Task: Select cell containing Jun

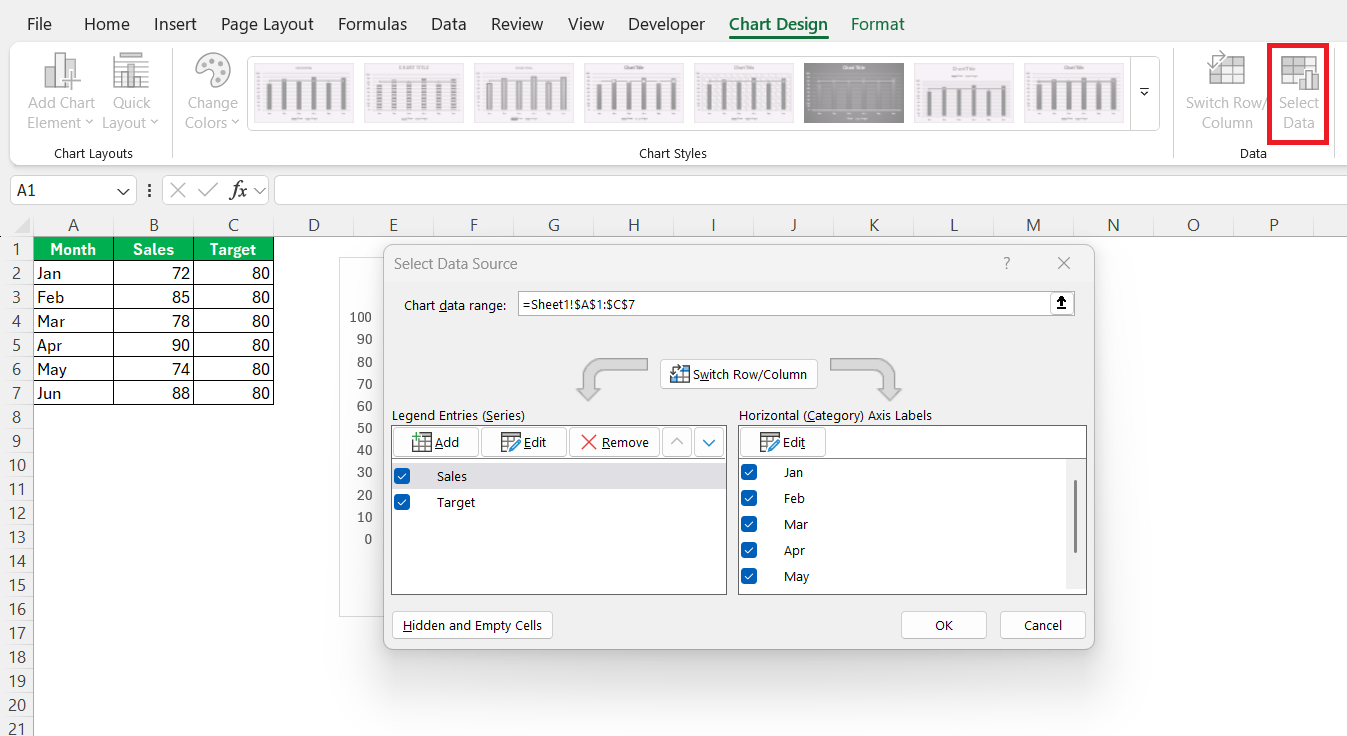Action: (x=73, y=393)
